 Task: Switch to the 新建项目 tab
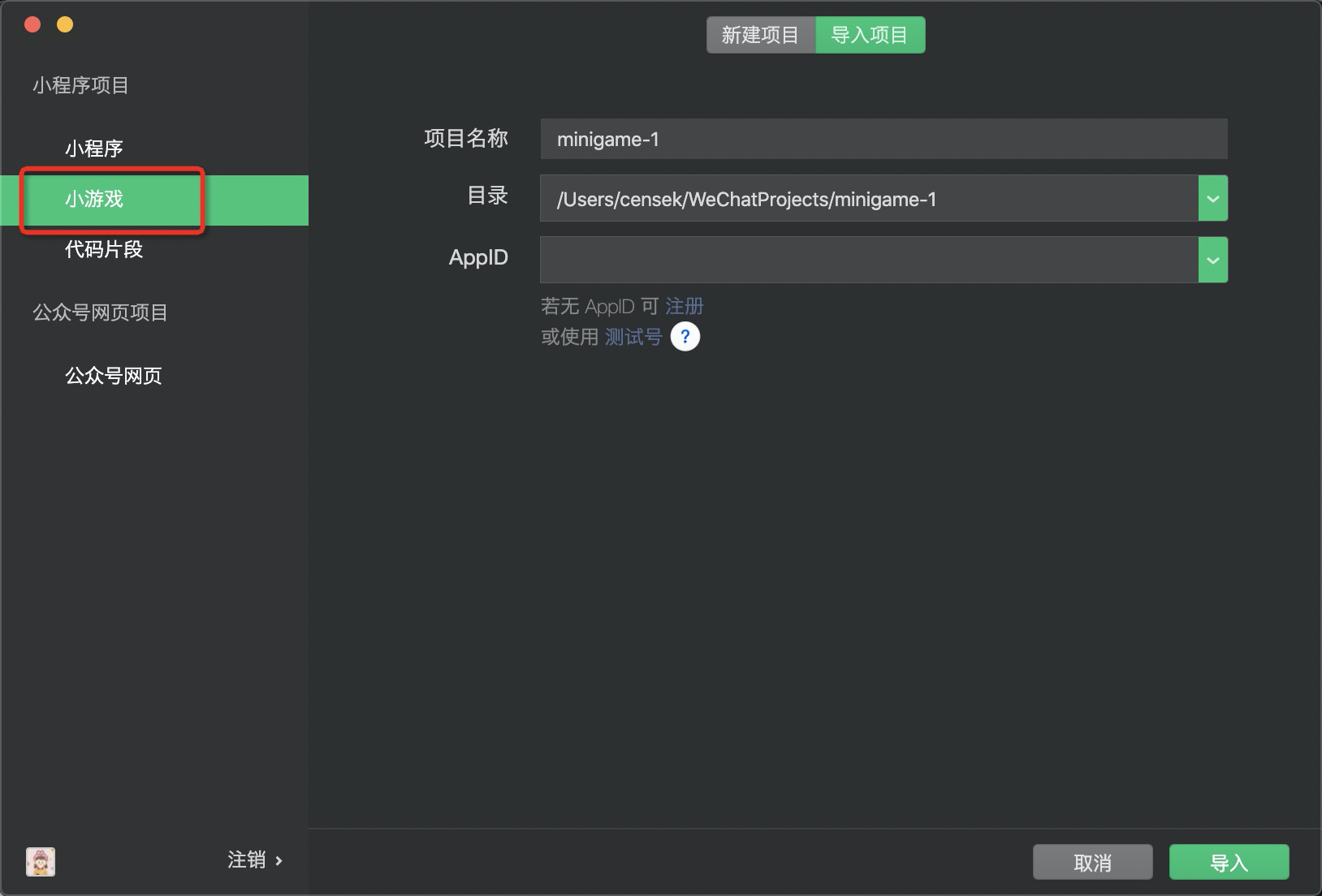(x=762, y=34)
